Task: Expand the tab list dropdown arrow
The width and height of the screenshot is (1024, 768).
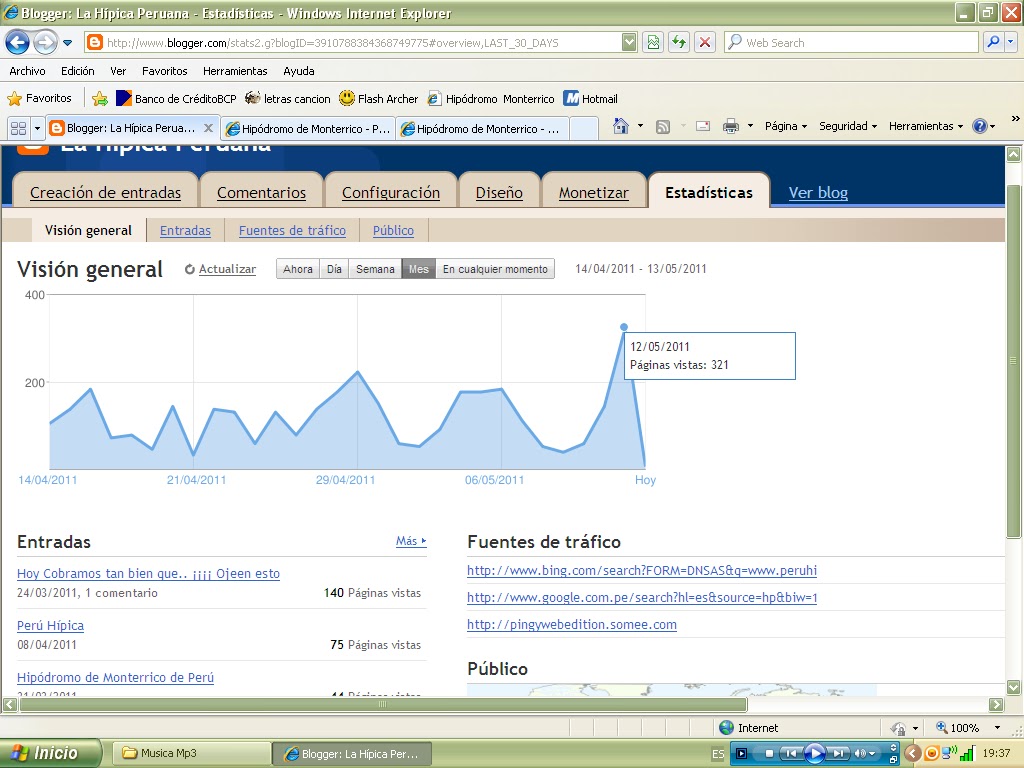Action: coord(37,128)
